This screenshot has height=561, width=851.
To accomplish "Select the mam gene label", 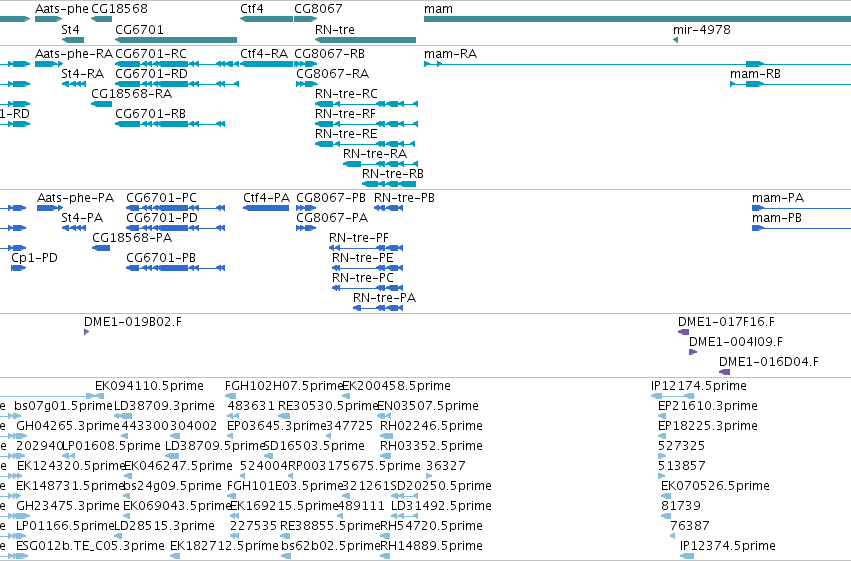I will point(438,9).
